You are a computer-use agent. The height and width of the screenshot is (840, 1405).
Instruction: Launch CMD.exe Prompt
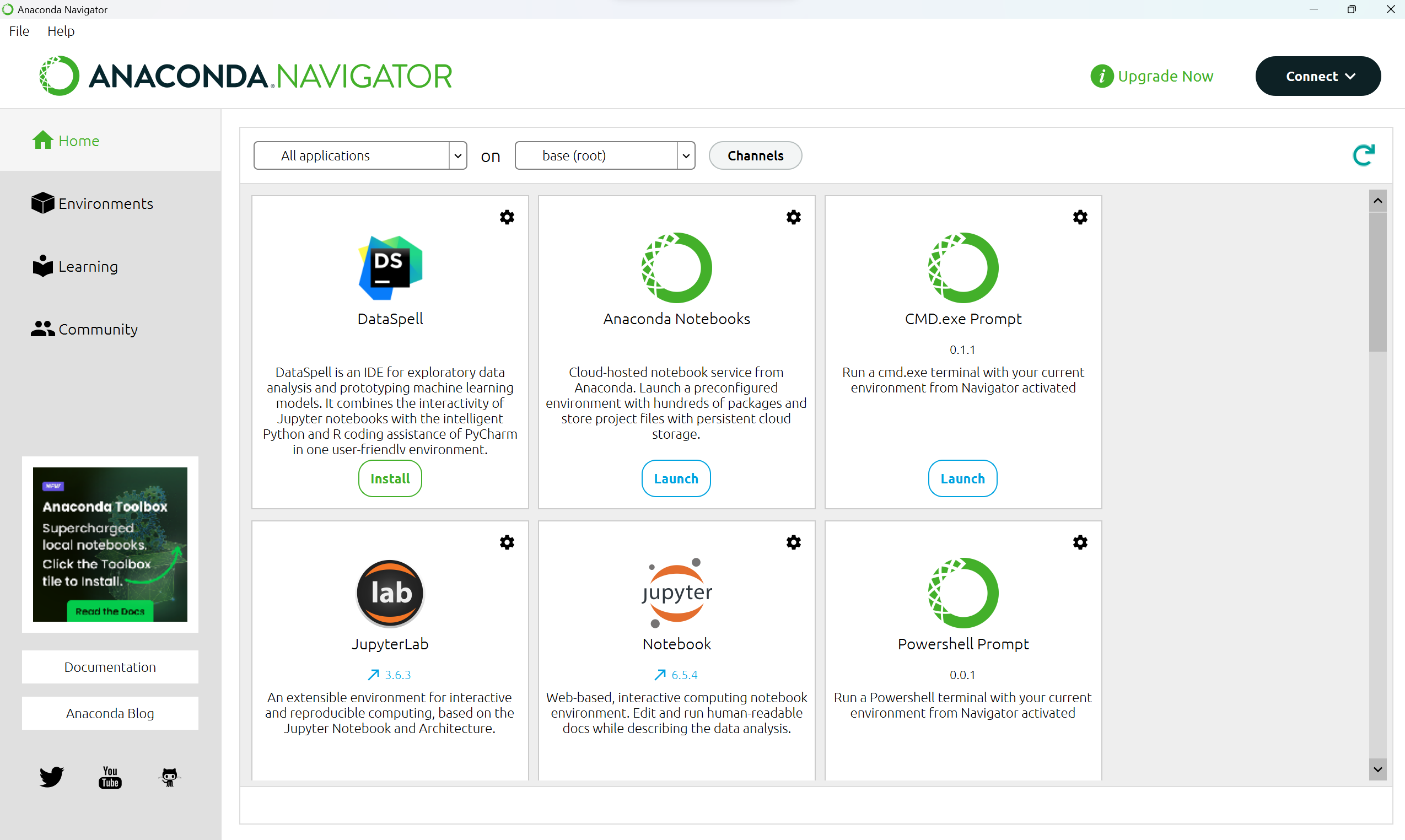pos(962,478)
